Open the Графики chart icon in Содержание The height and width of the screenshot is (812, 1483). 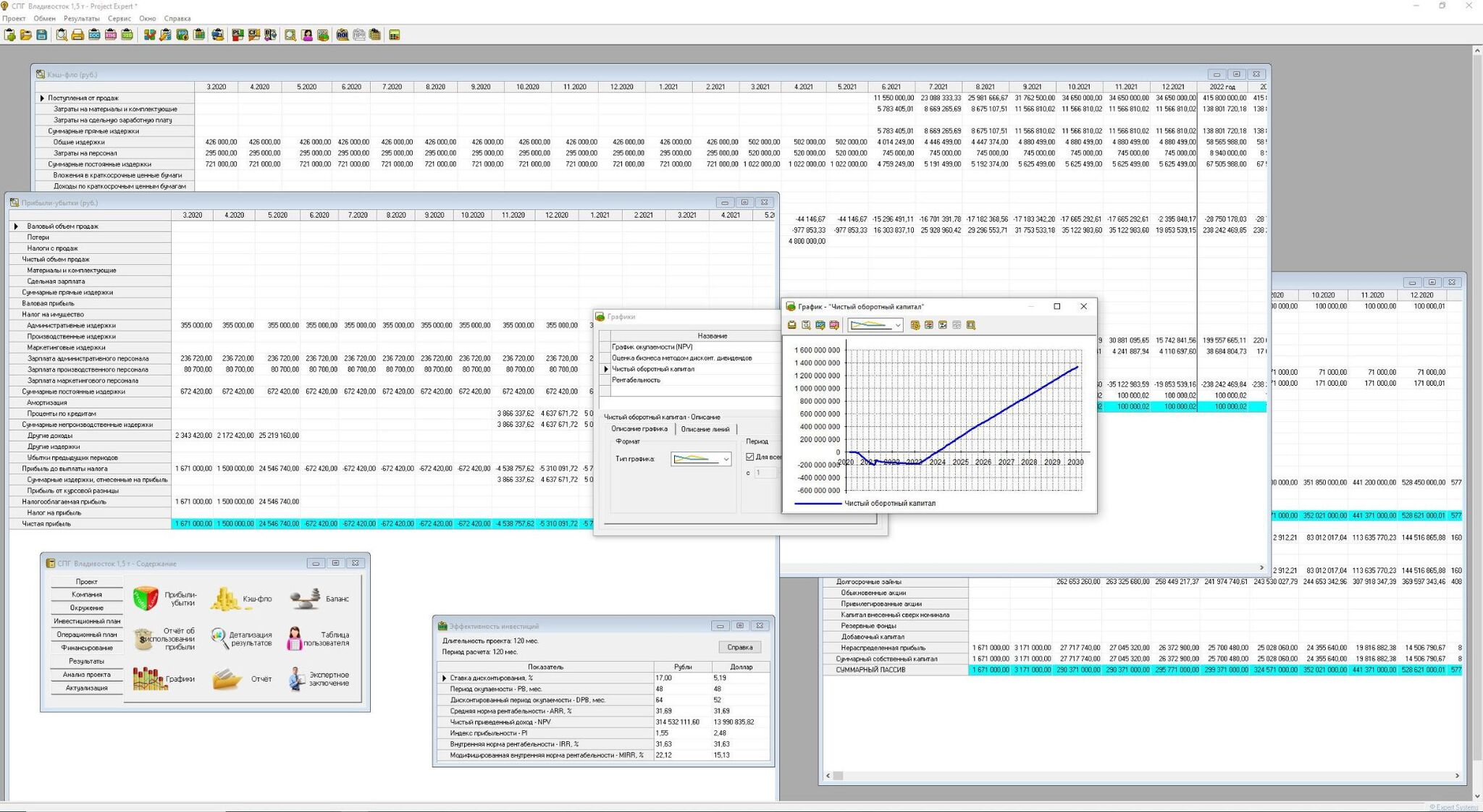pos(149,678)
